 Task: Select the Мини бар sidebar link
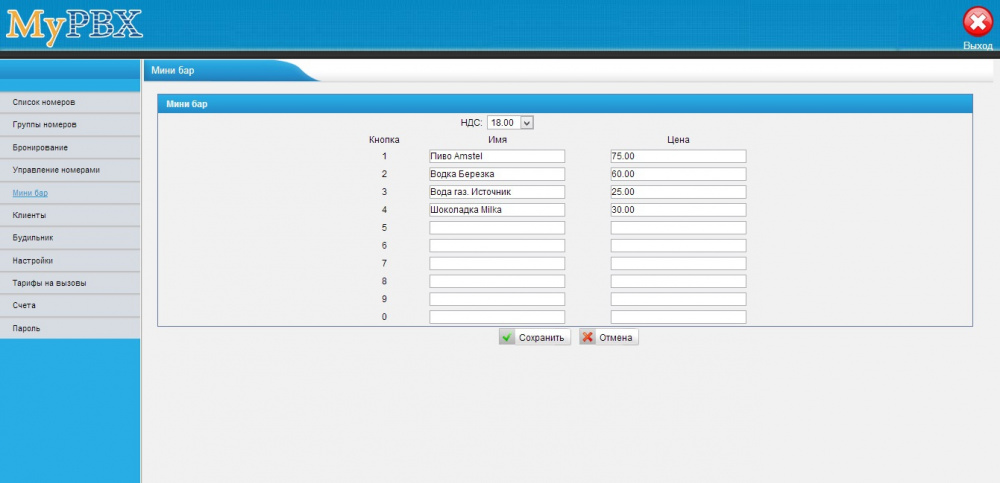pos(30,193)
